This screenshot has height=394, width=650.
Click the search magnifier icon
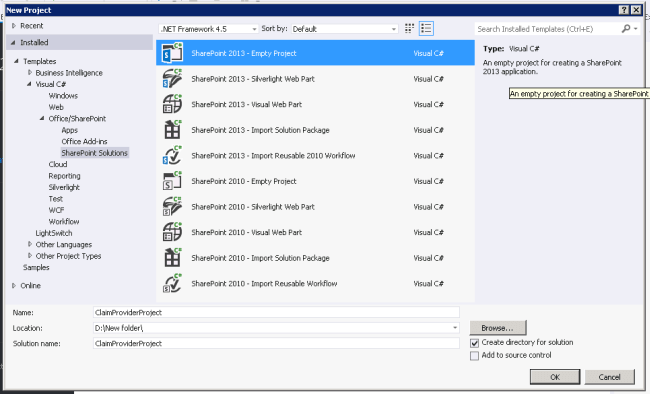coord(626,29)
